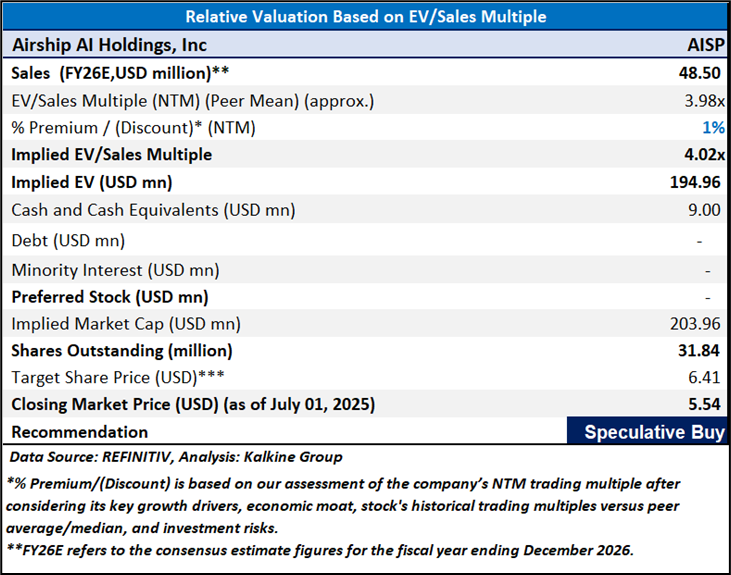Click 'Data Source: REFINITIV, Analysis: Kalkine Group' line
The image size is (731, 575).
coord(176,457)
